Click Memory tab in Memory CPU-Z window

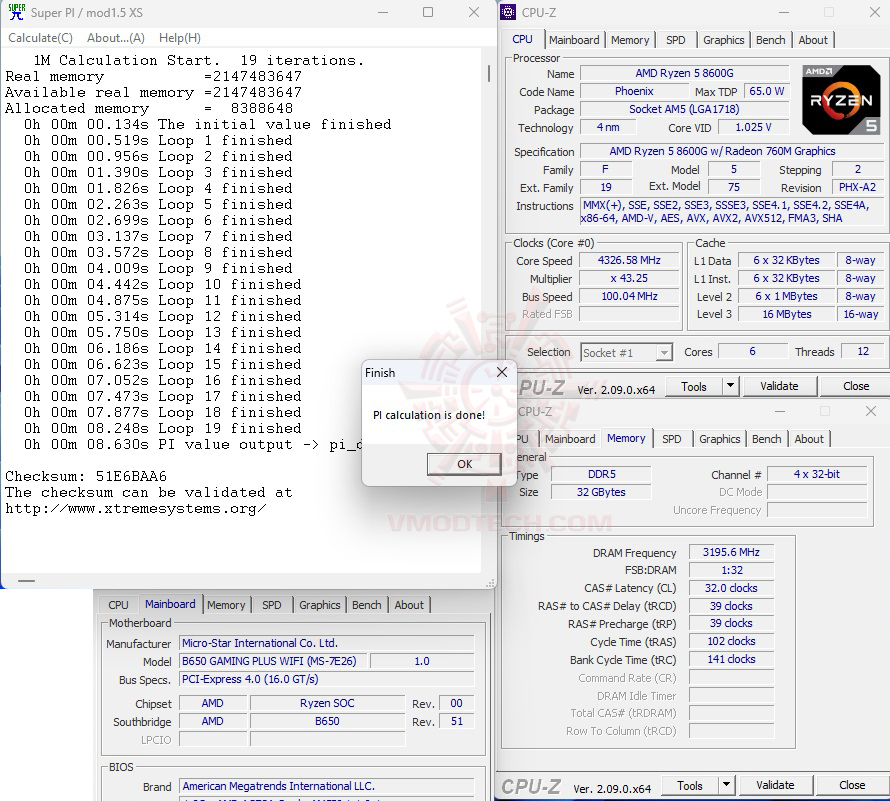click(626, 438)
